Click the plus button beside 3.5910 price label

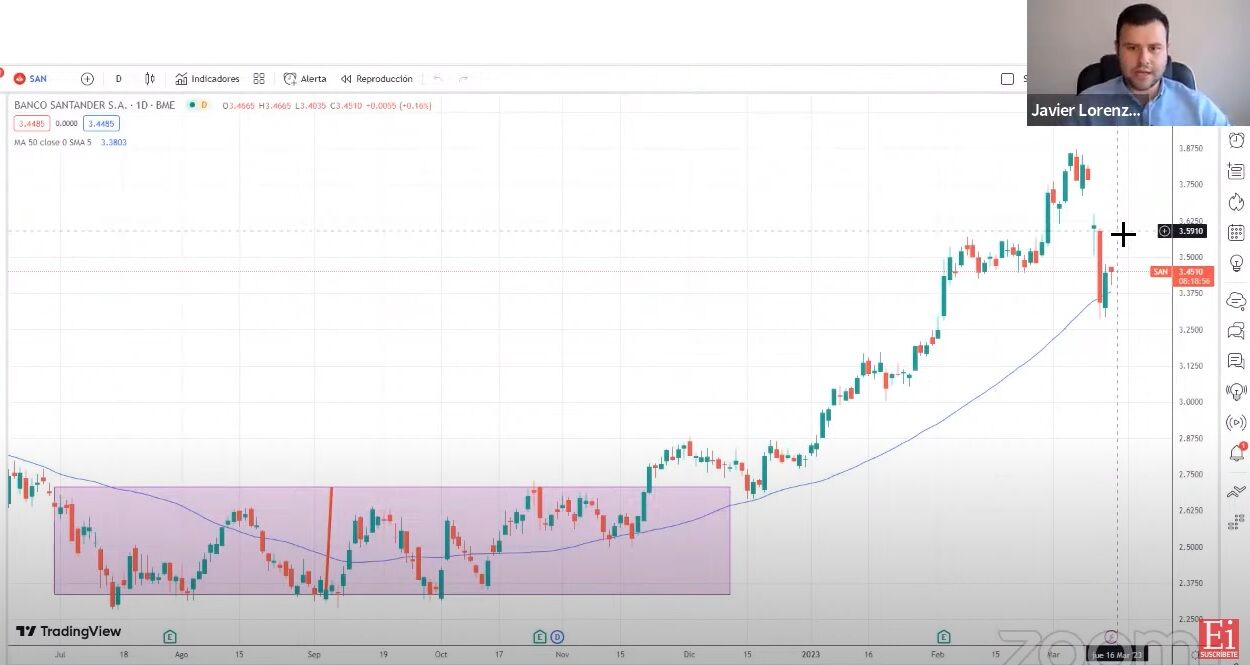point(1165,231)
